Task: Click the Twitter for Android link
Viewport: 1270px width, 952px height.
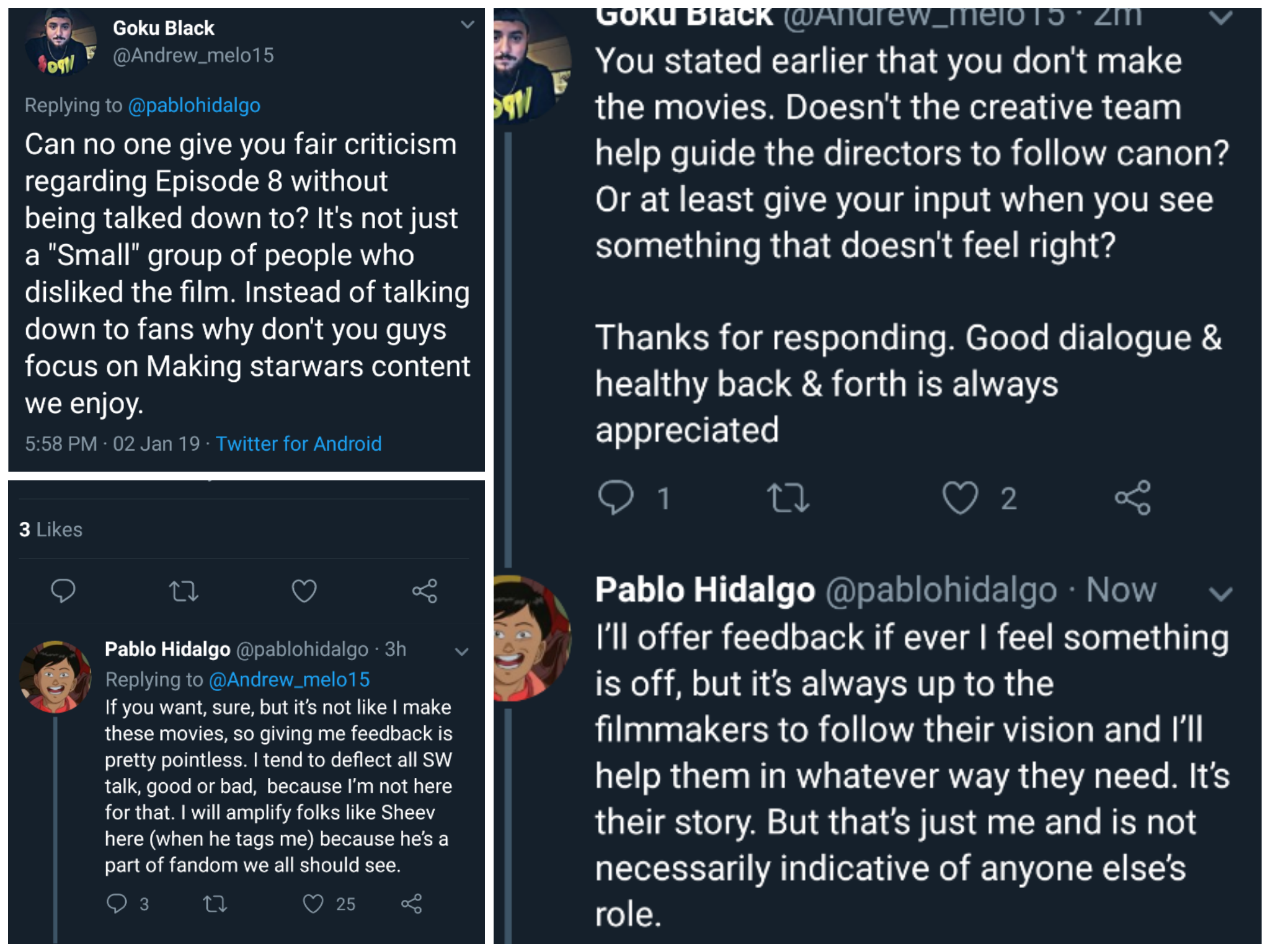Action: pyautogui.click(x=298, y=444)
